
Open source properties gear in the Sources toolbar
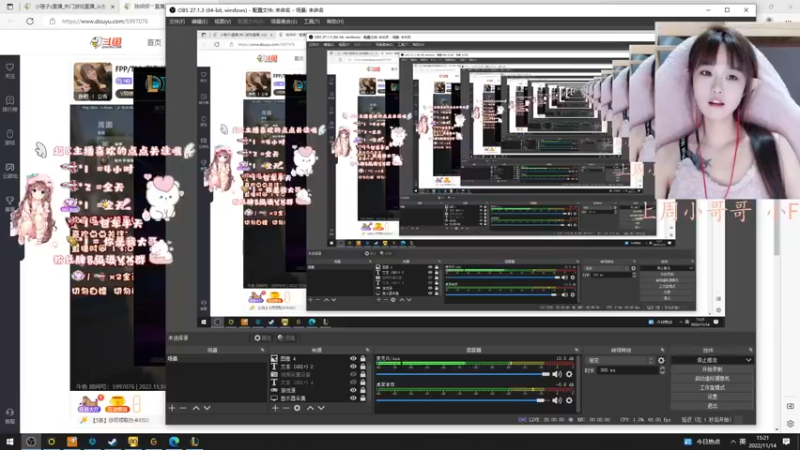tap(297, 408)
